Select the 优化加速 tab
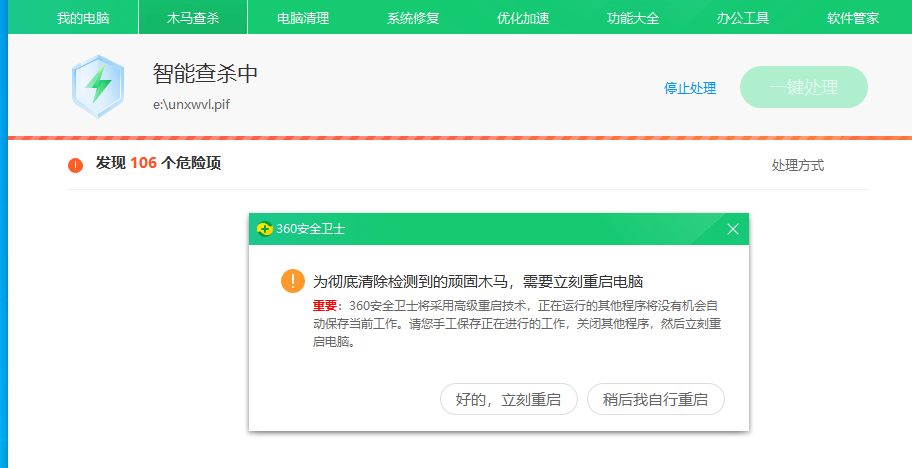This screenshot has height=468, width=912. pyautogui.click(x=523, y=18)
